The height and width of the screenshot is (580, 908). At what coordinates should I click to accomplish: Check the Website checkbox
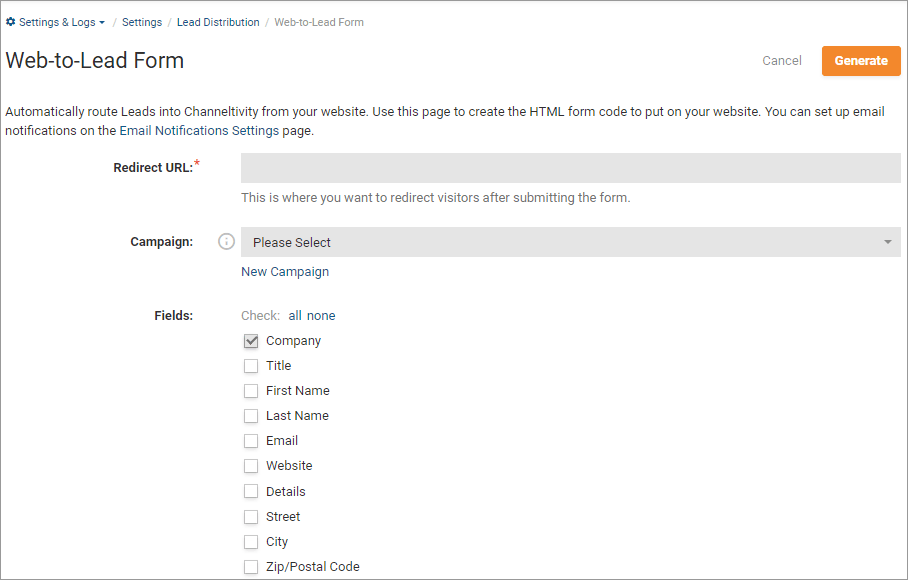pyautogui.click(x=250, y=465)
